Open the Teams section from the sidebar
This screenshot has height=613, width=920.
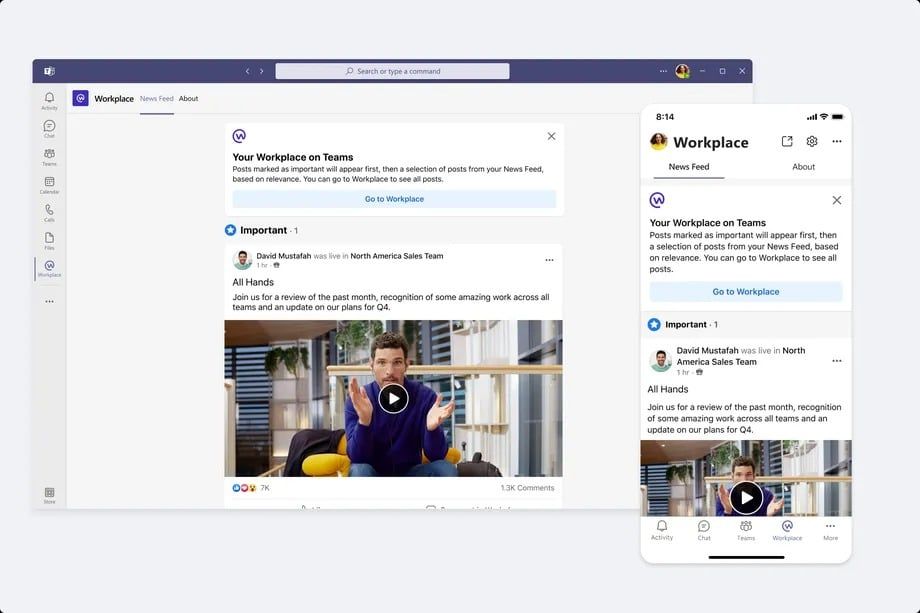[x=48, y=155]
